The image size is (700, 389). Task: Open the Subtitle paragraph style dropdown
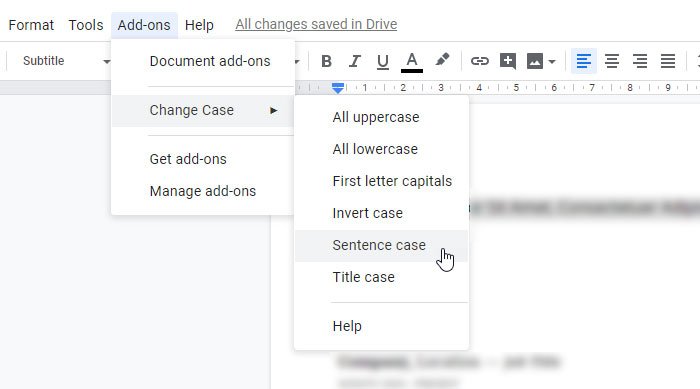65,61
